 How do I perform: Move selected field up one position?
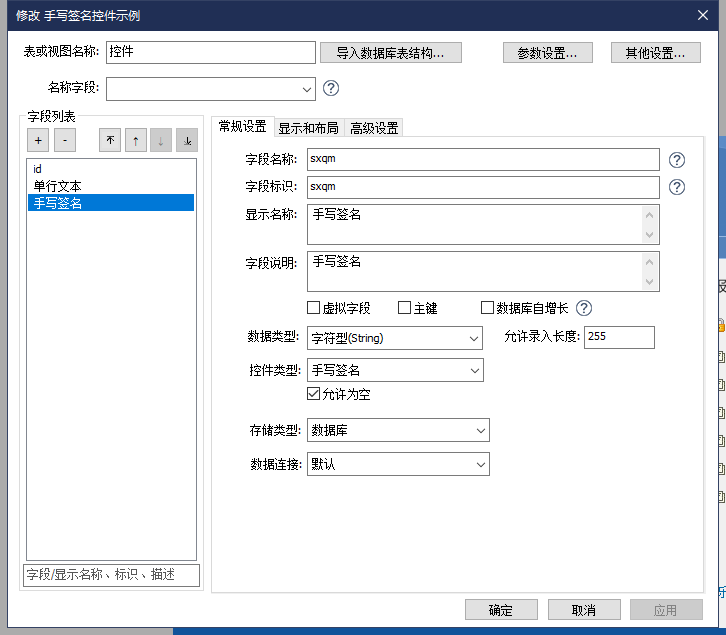tap(135, 141)
